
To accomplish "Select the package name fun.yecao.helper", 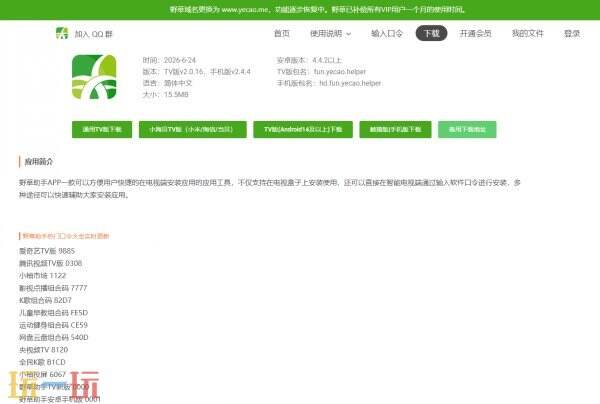I will pos(340,72).
